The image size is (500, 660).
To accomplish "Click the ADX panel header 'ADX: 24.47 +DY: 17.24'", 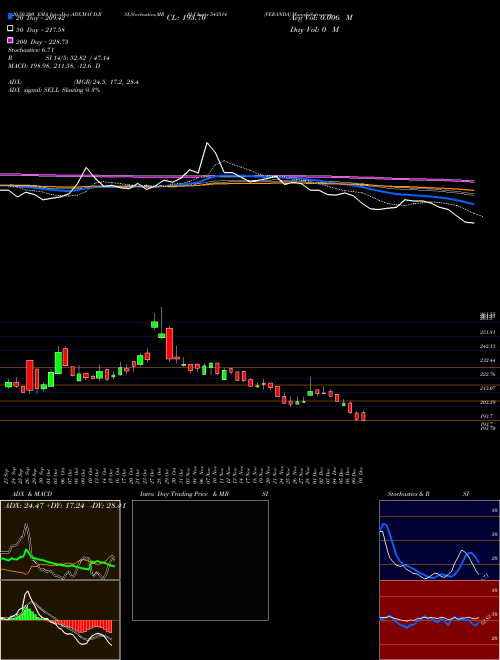I will click(x=46, y=506).
